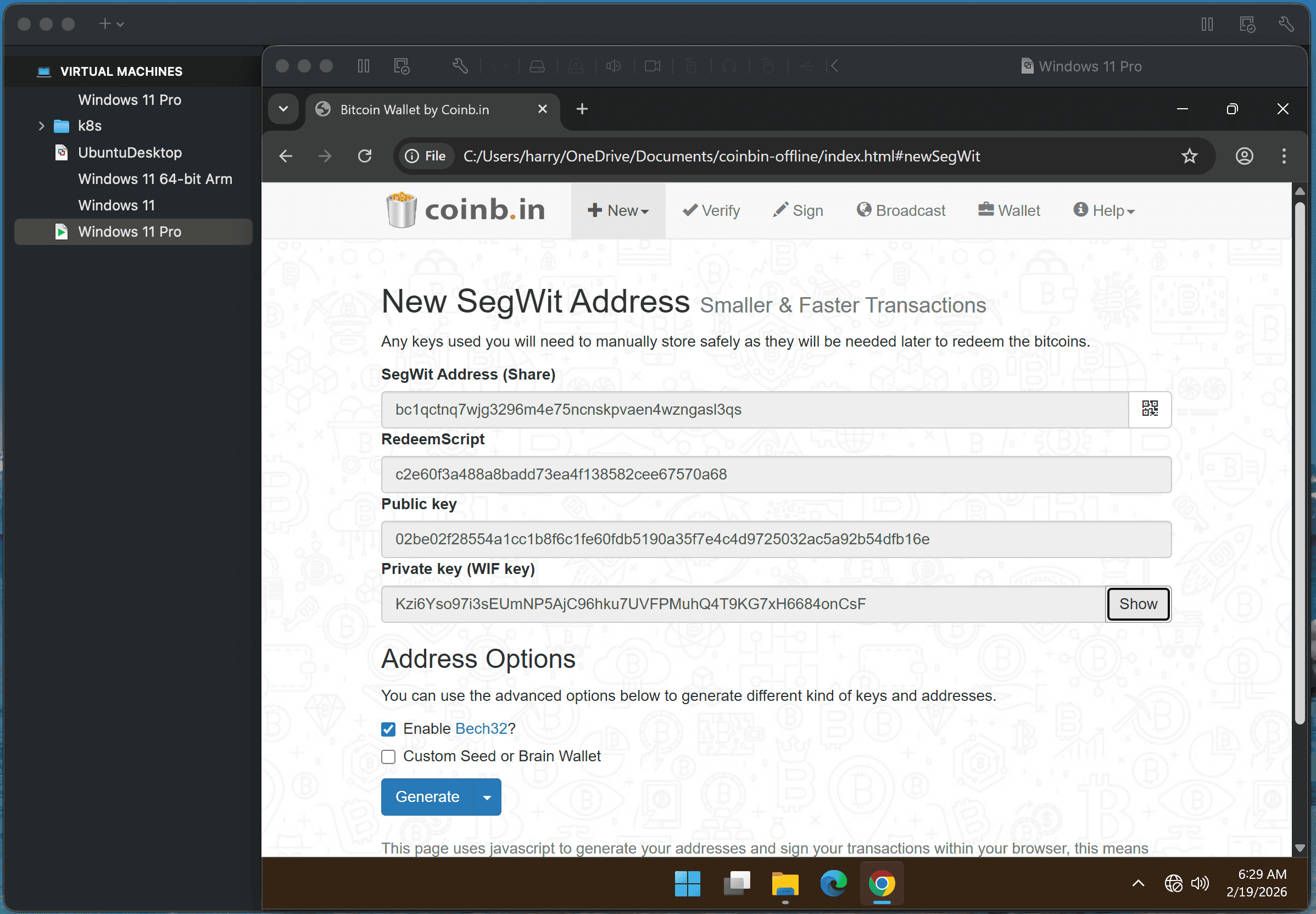Show the QR code for the SegWit address
The height and width of the screenshot is (914, 1316).
pyautogui.click(x=1150, y=409)
